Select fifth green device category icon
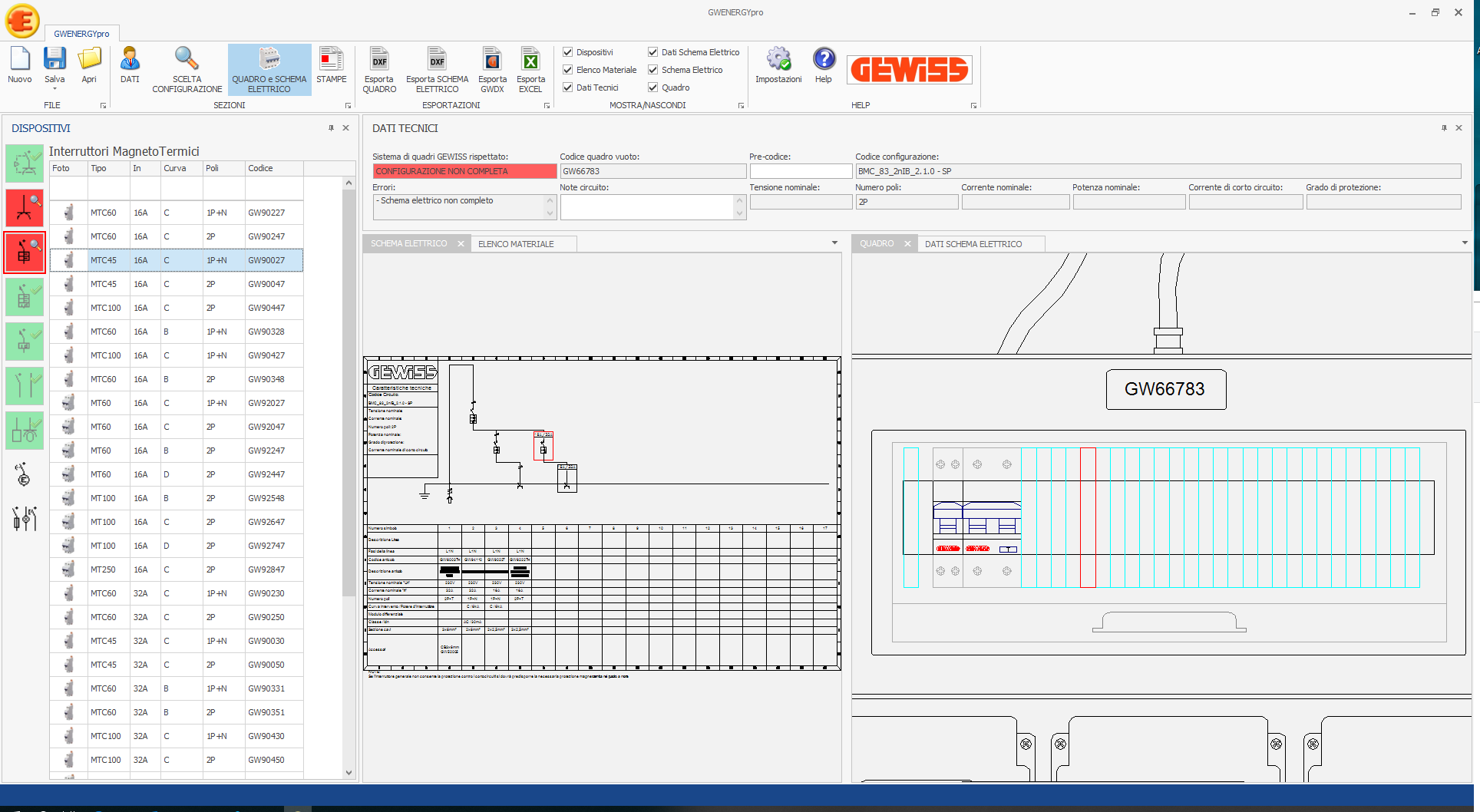 25,342
